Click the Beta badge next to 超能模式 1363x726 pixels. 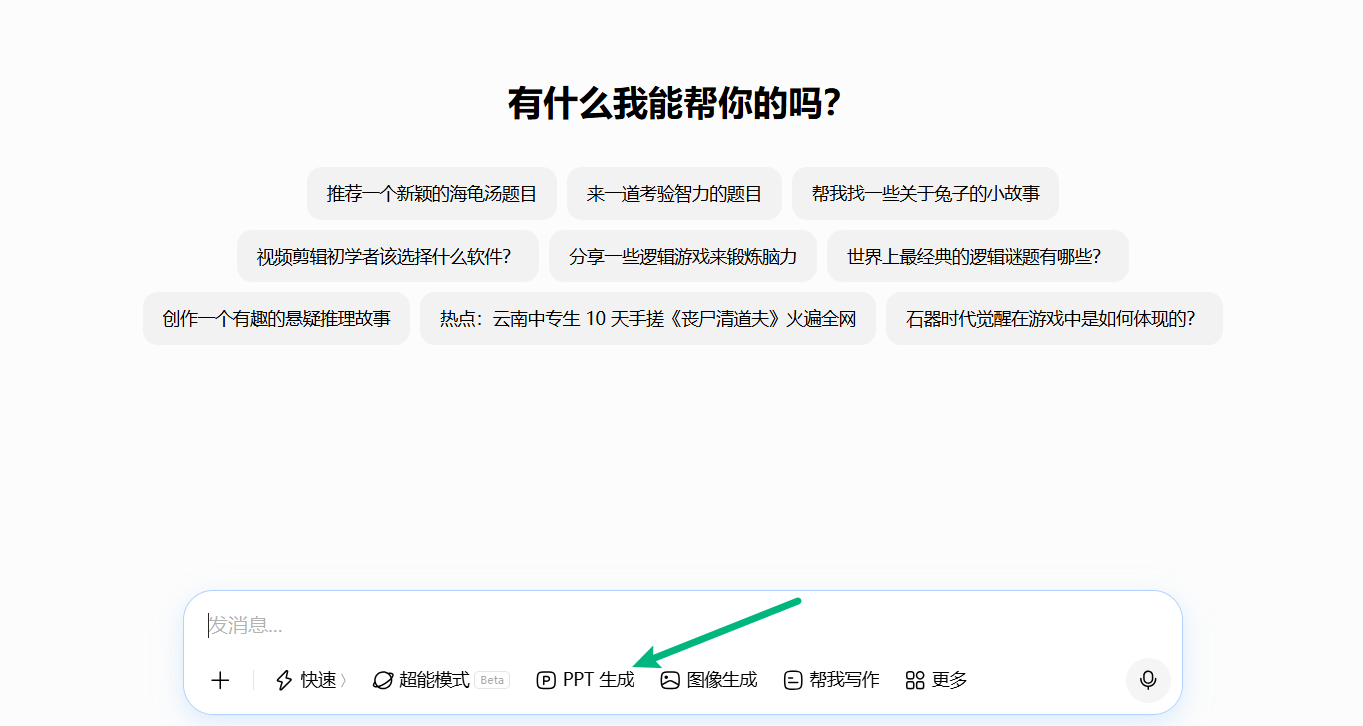(x=492, y=680)
